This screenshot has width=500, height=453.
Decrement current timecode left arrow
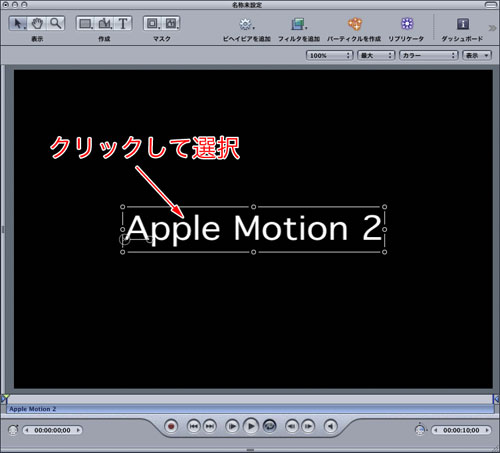click(x=27, y=430)
